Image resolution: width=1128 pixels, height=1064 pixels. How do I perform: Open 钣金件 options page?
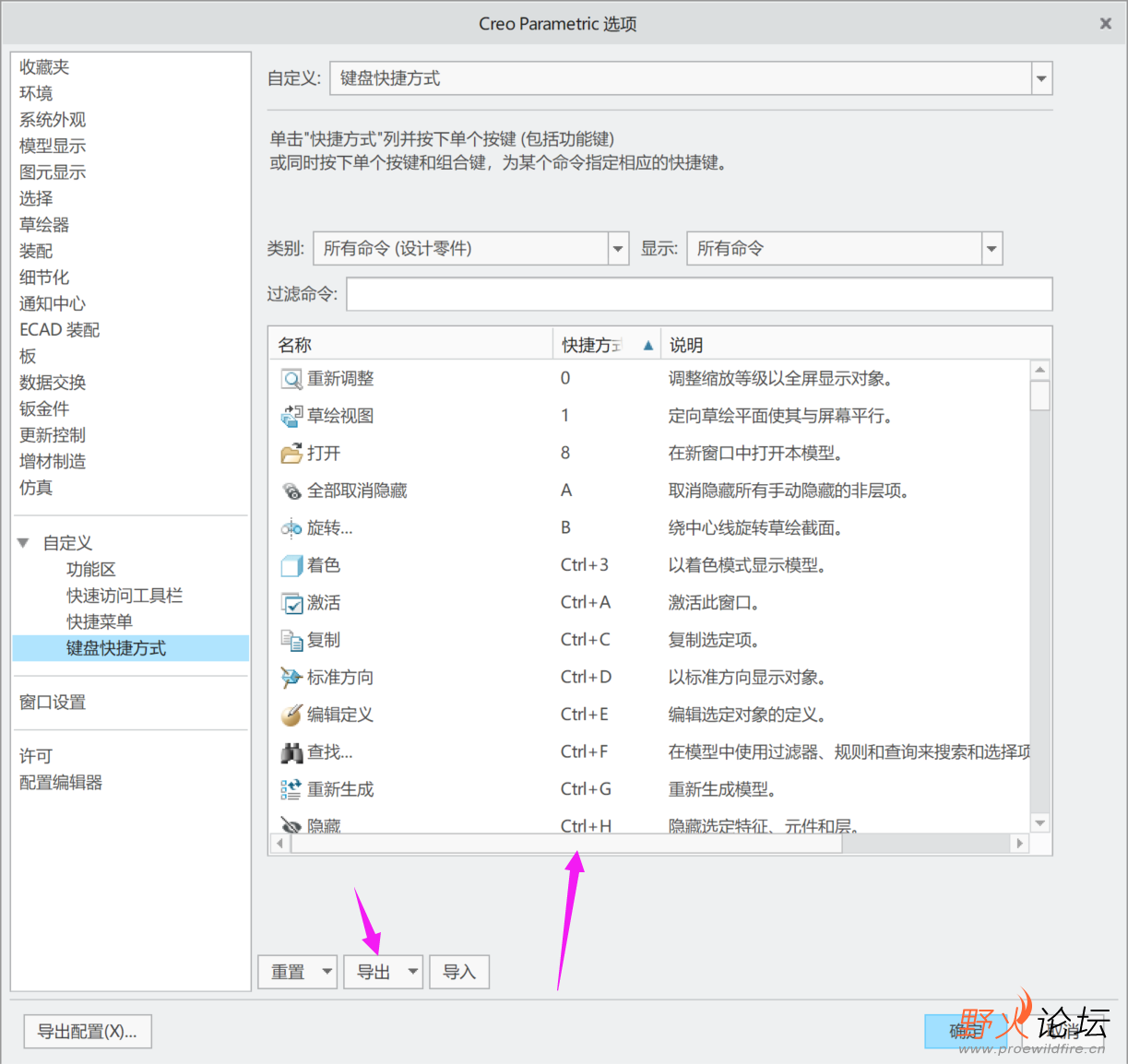(44, 408)
